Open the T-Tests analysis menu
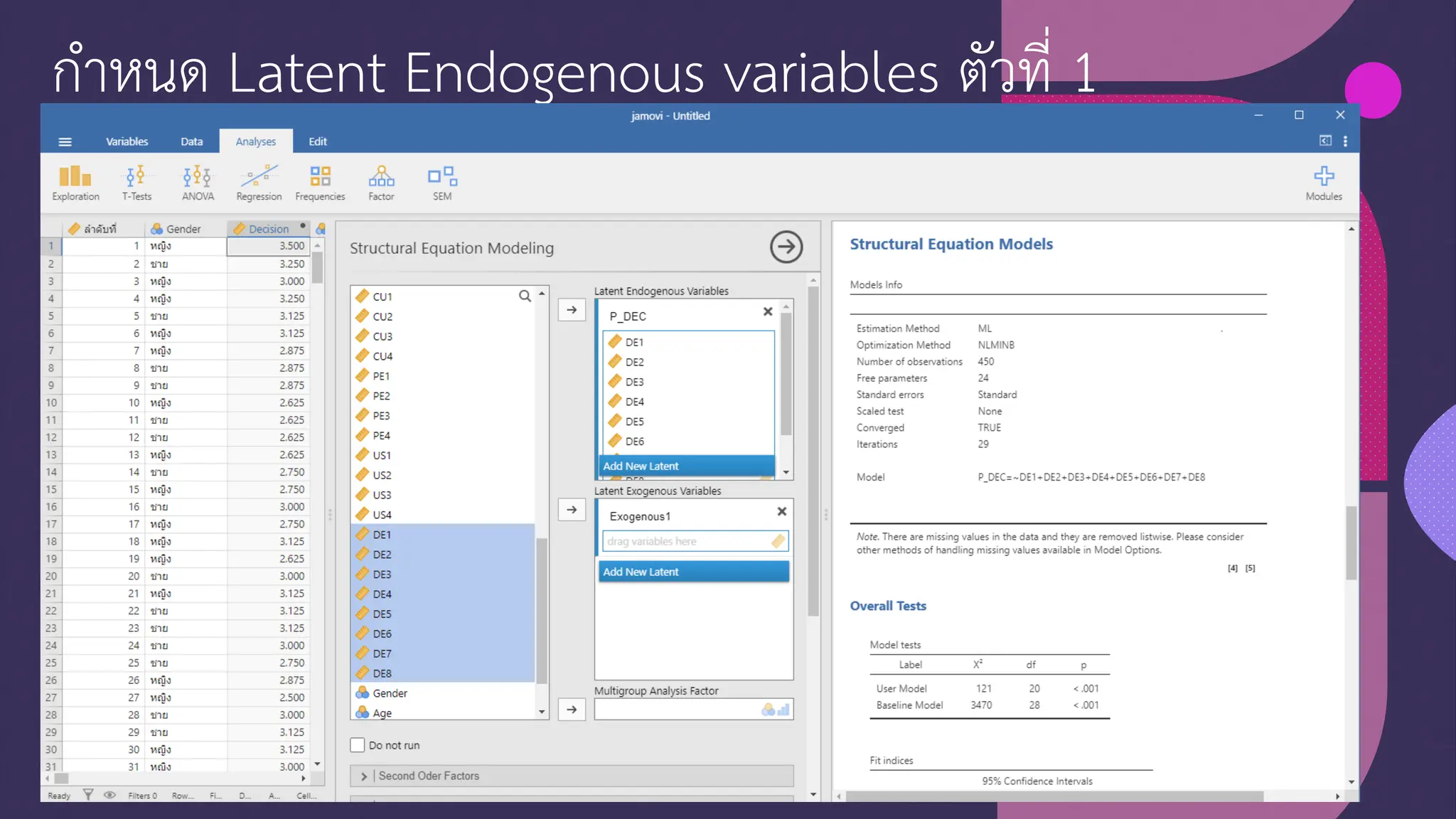1456x819 pixels. point(136,183)
